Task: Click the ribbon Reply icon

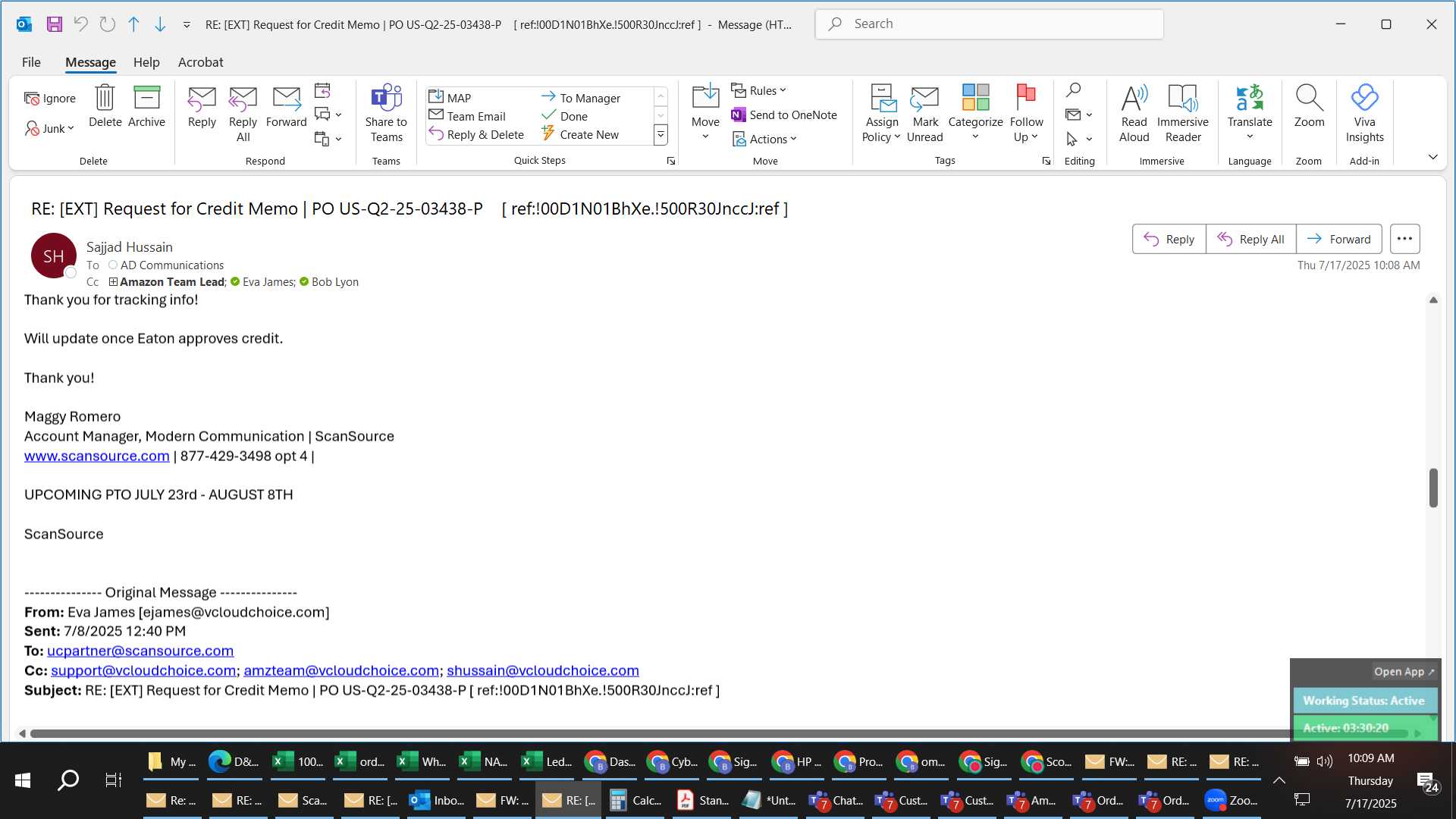Action: [202, 106]
